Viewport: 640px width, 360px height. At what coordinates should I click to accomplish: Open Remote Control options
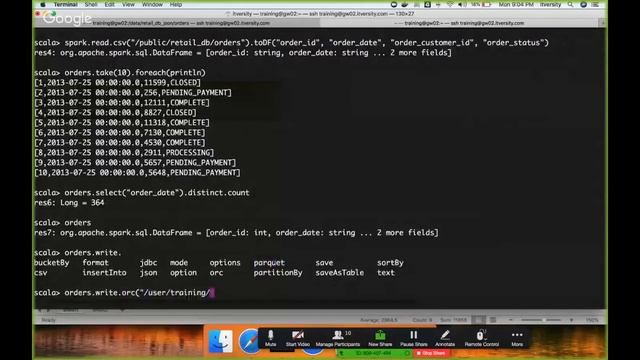(x=482, y=338)
